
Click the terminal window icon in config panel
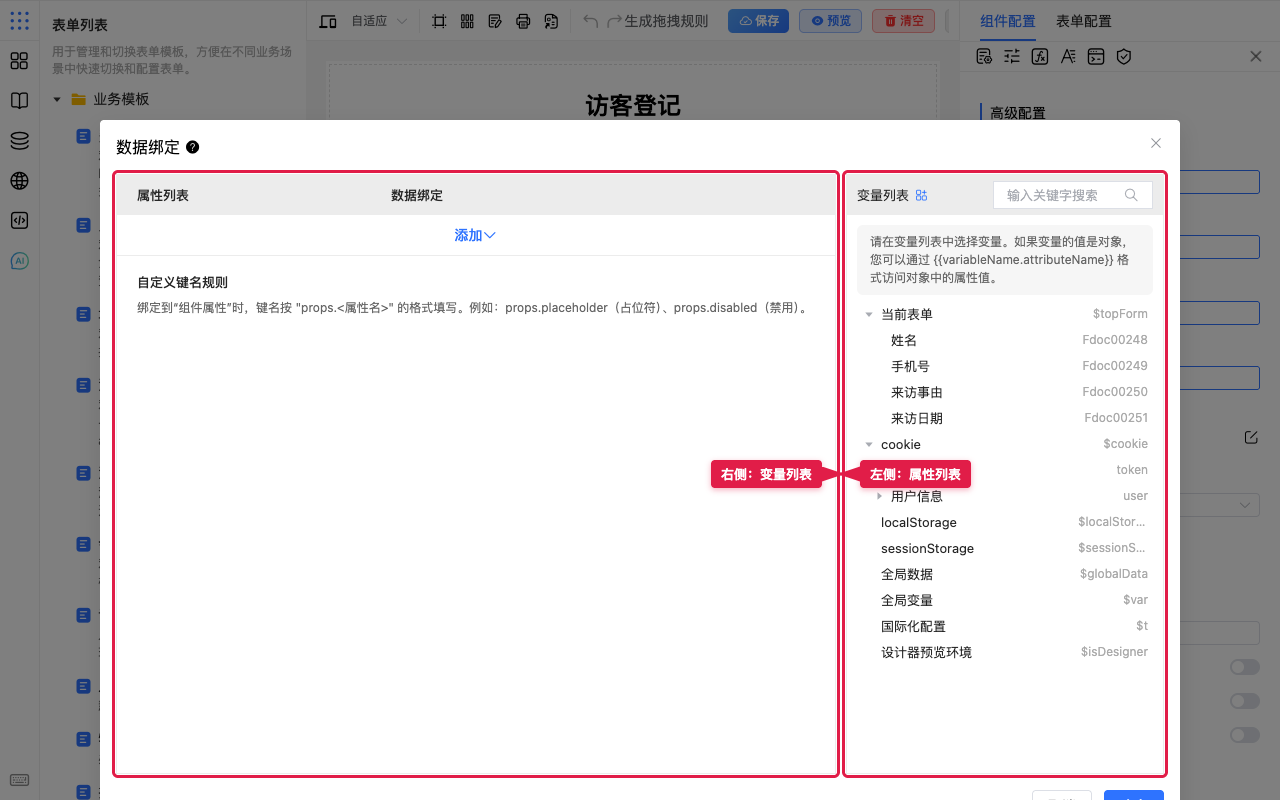1096,57
